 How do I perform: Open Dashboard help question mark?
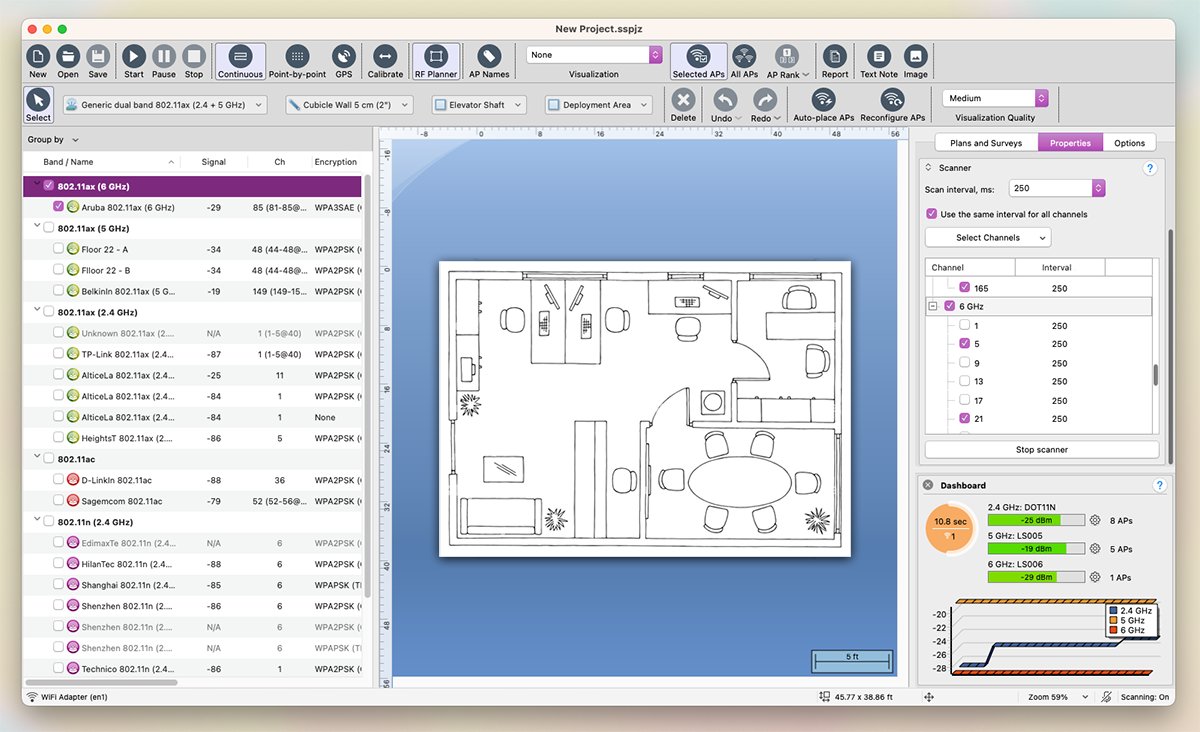(1159, 485)
